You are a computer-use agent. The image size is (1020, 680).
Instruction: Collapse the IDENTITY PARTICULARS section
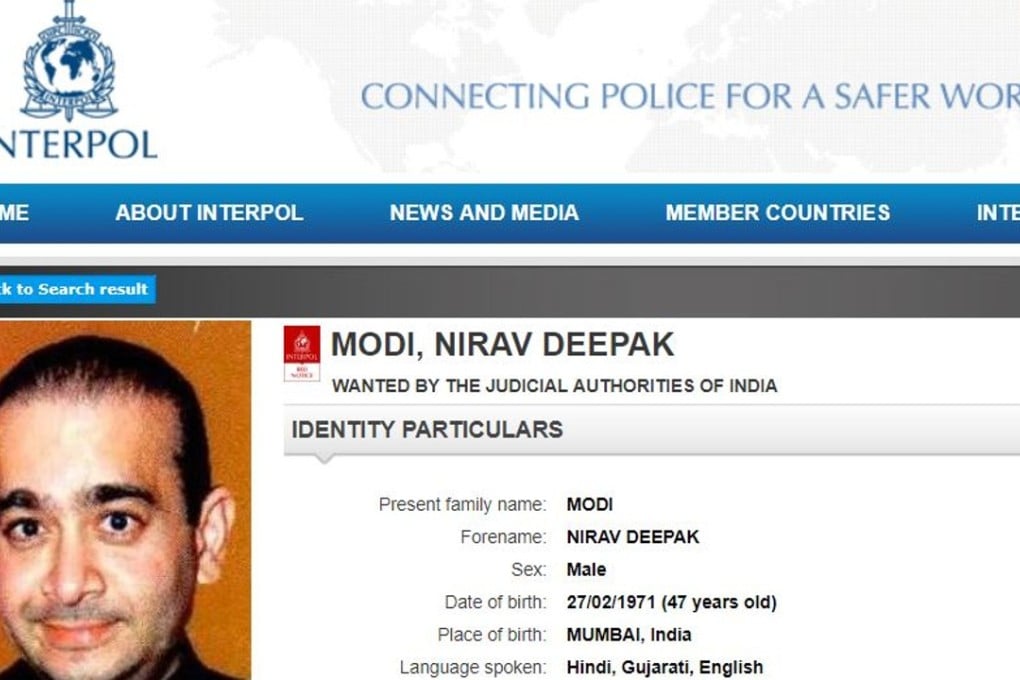point(424,429)
